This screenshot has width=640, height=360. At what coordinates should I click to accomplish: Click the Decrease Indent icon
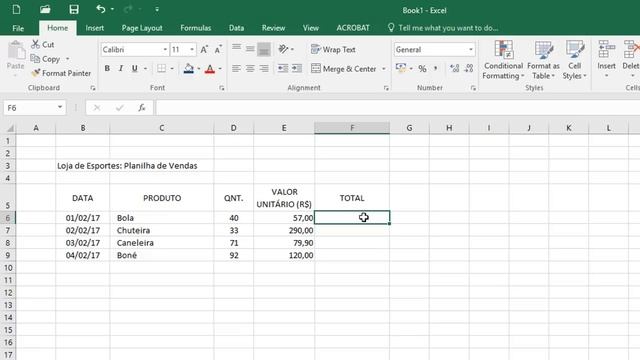pos(283,68)
